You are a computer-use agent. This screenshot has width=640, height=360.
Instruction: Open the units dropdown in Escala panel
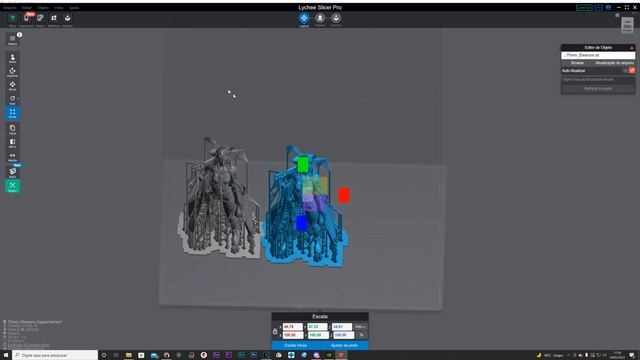tap(360, 327)
